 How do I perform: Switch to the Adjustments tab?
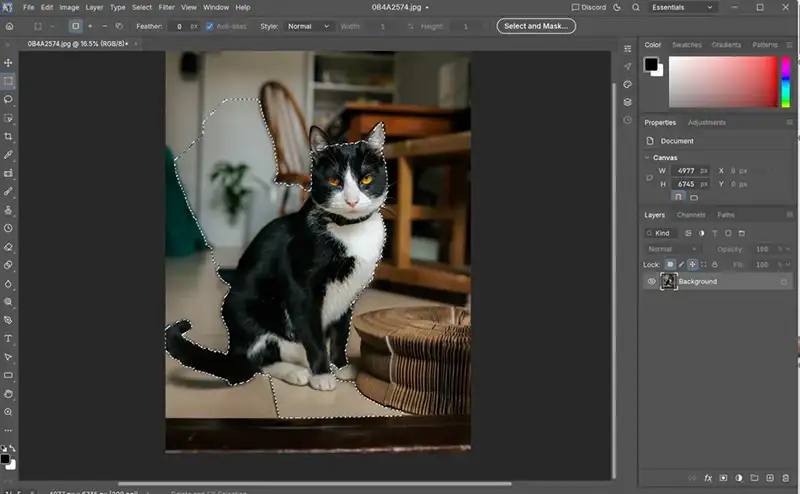point(707,122)
